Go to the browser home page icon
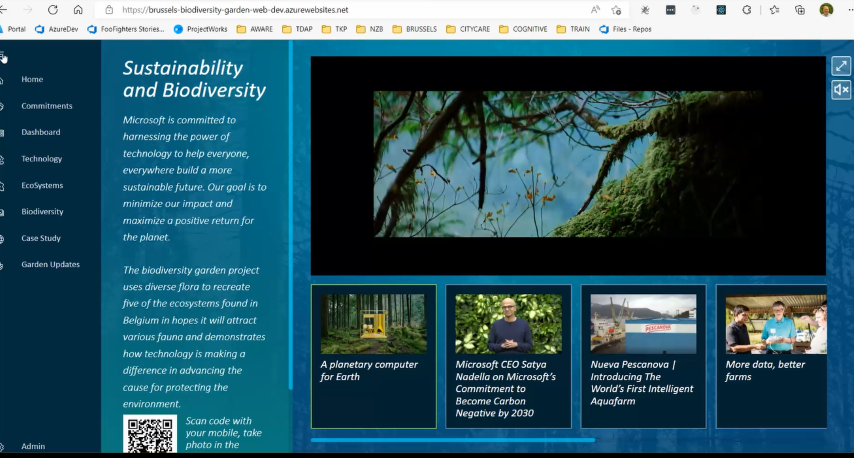Screen dimensions: 854x458 tap(78, 9)
